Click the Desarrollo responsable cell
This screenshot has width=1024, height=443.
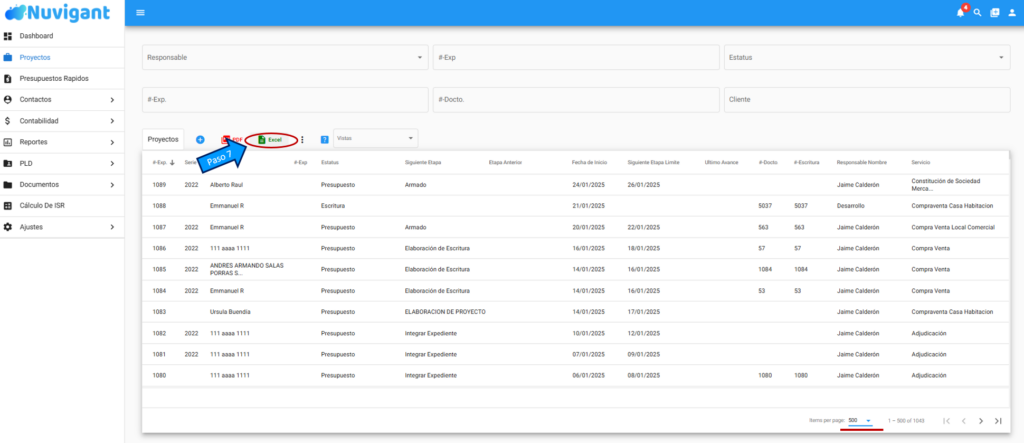[850, 206]
